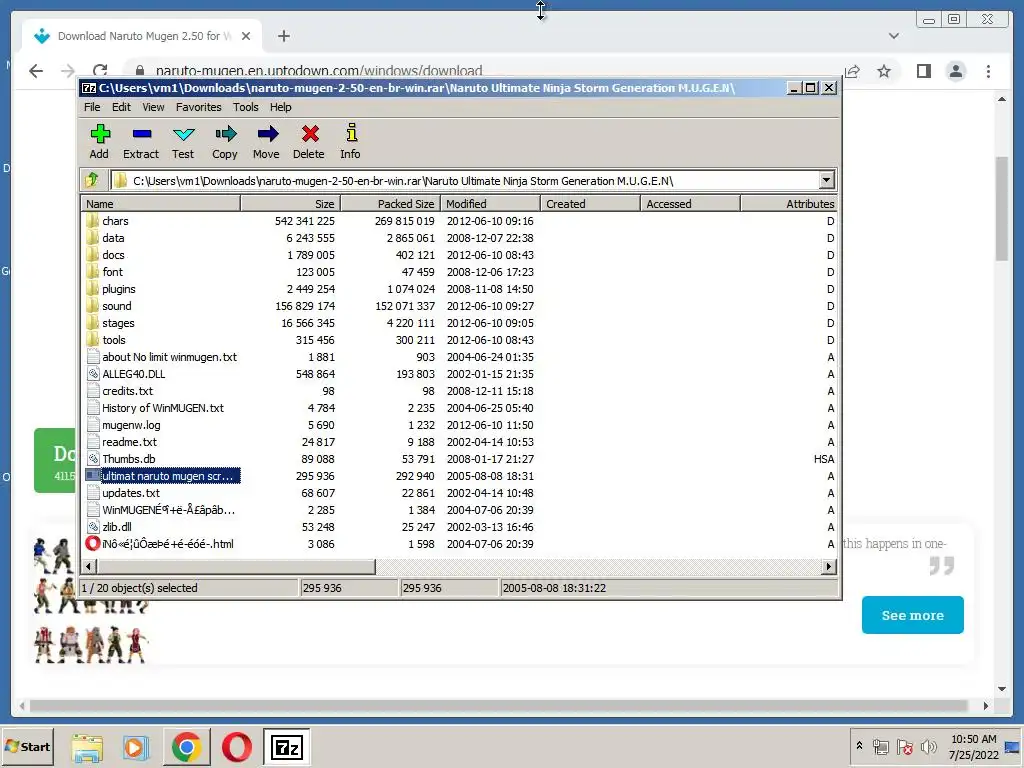1024x768 pixels.
Task: Click the taskbar clock showing 10:50 AM
Action: [974, 746]
